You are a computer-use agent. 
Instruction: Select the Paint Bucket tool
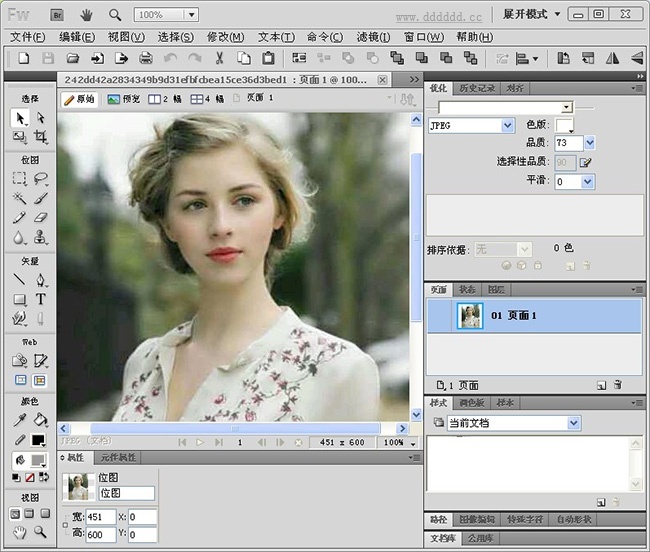pos(41,420)
